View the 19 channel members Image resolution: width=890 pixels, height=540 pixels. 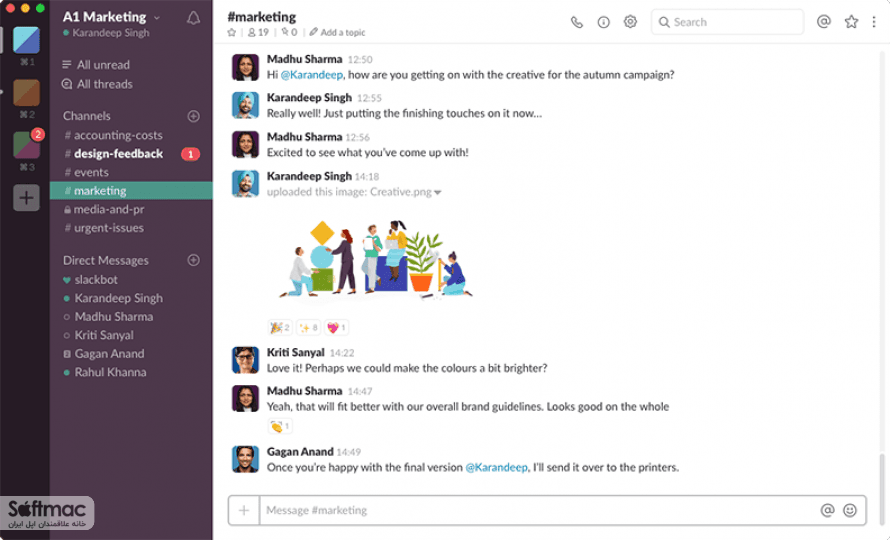pyautogui.click(x=258, y=32)
